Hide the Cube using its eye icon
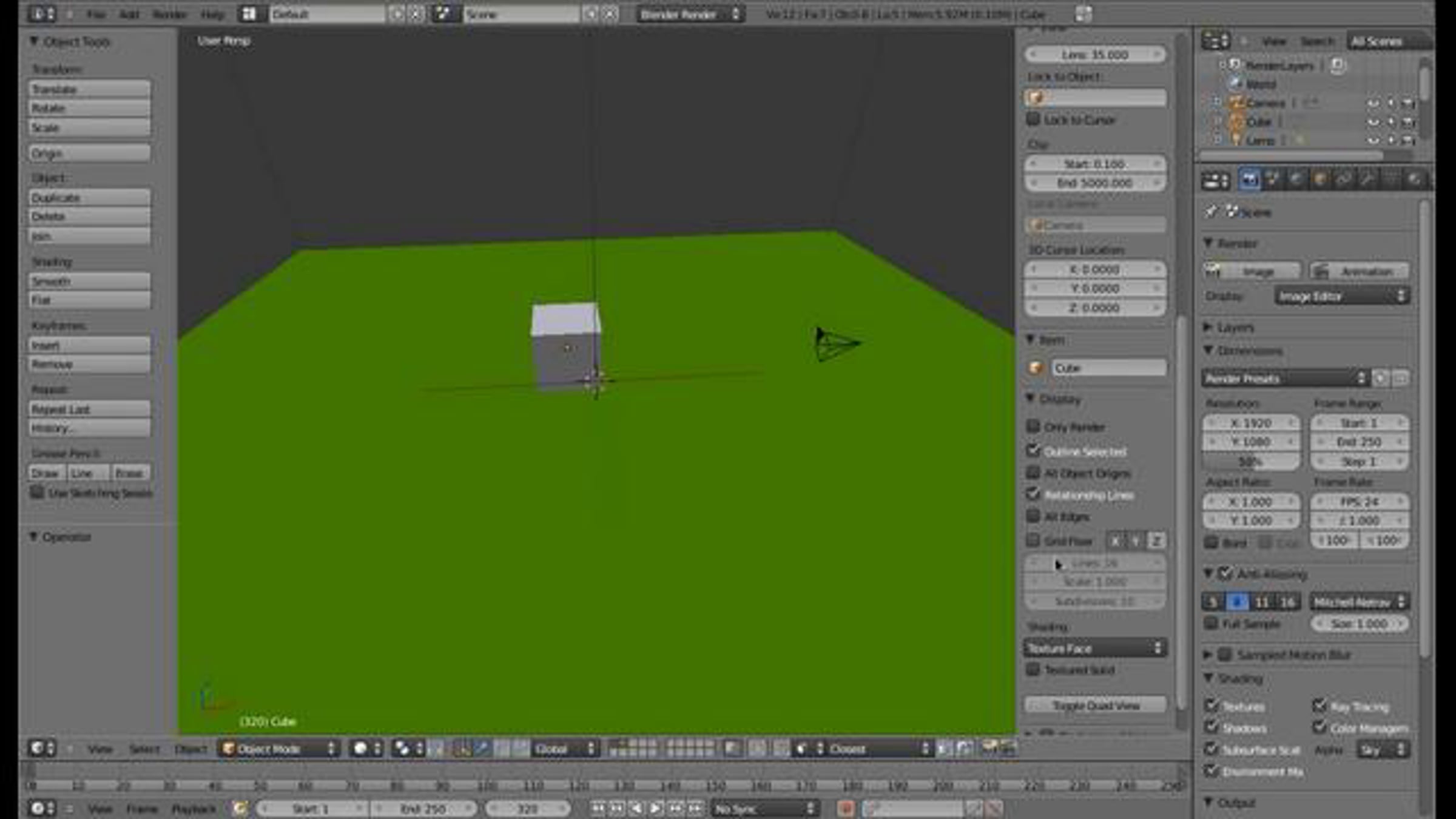This screenshot has height=819, width=1456. pyautogui.click(x=1373, y=122)
